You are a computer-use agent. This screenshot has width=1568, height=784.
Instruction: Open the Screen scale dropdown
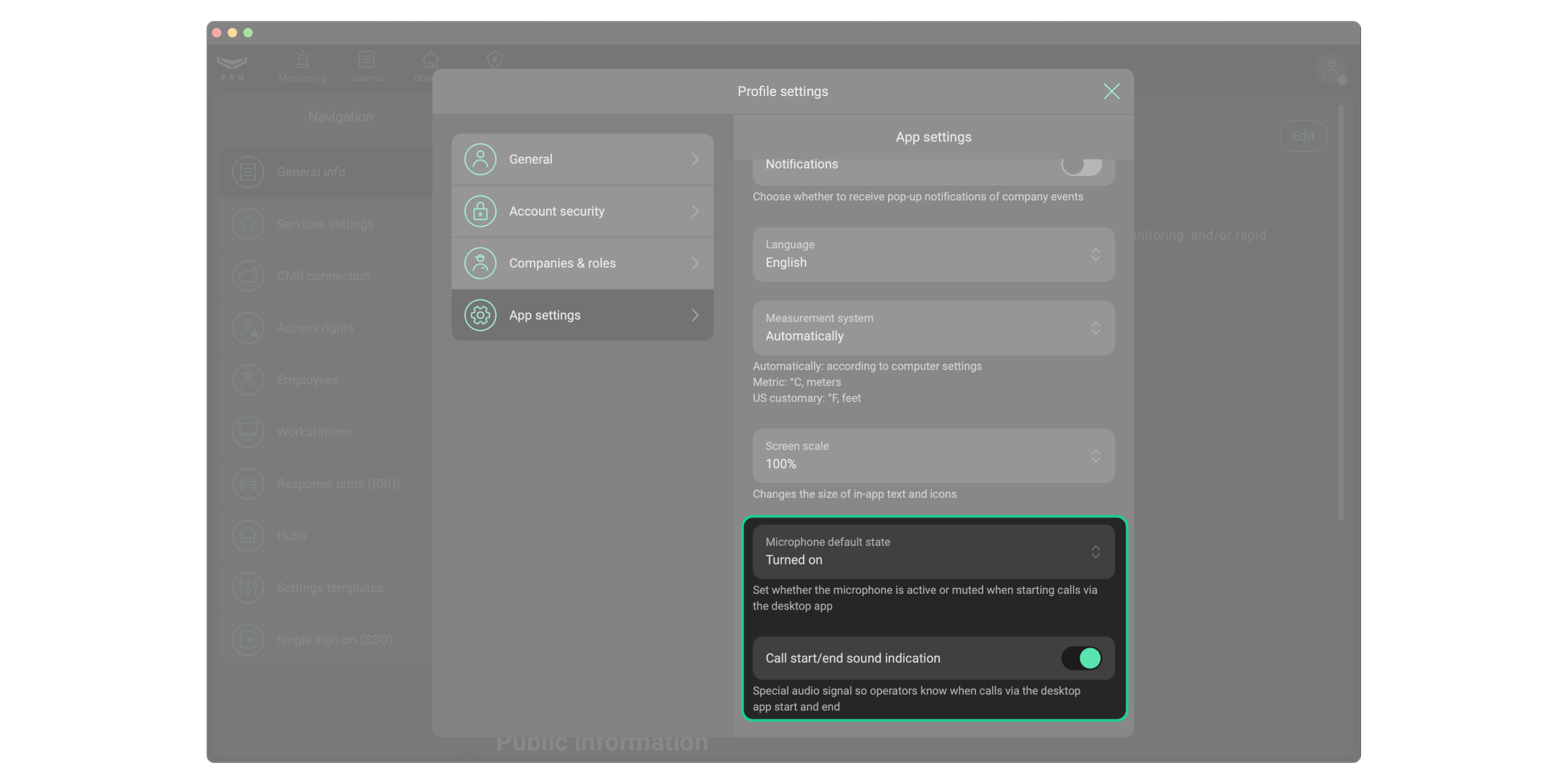[x=934, y=456]
